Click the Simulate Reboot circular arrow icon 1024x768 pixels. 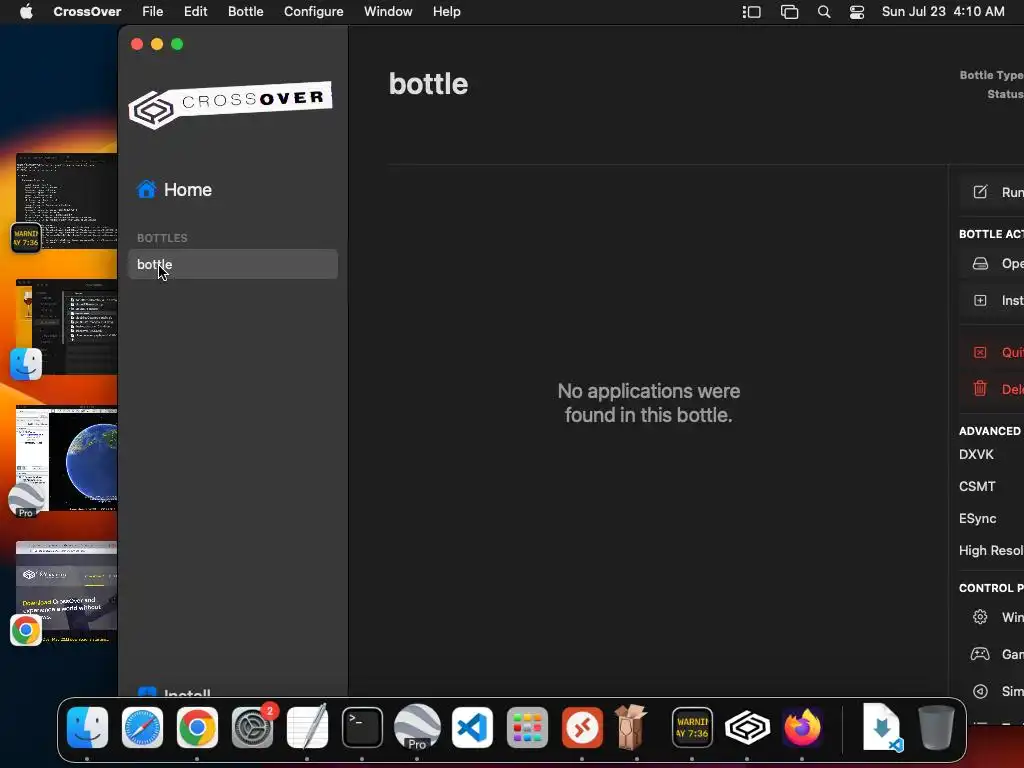click(980, 691)
